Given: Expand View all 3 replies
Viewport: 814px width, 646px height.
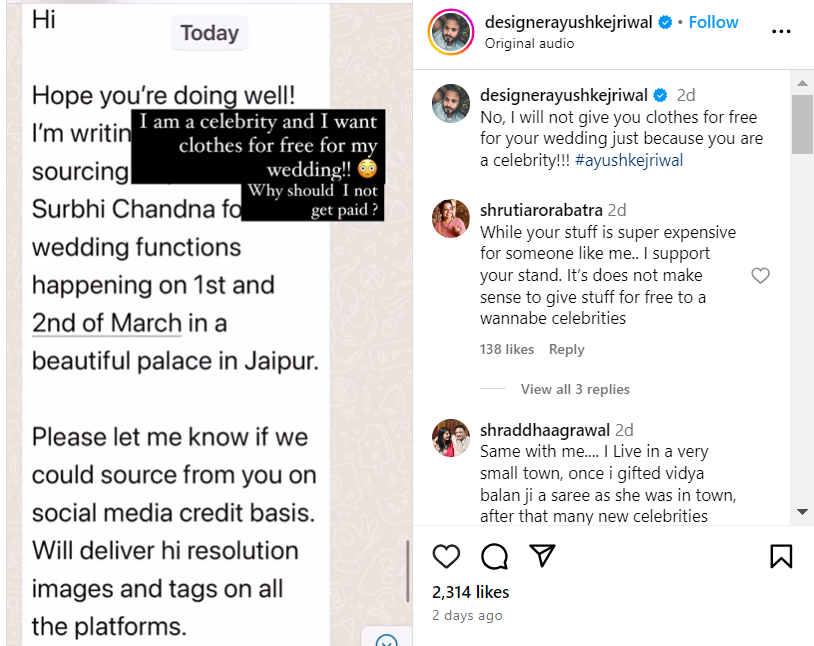Looking at the screenshot, I should point(575,389).
